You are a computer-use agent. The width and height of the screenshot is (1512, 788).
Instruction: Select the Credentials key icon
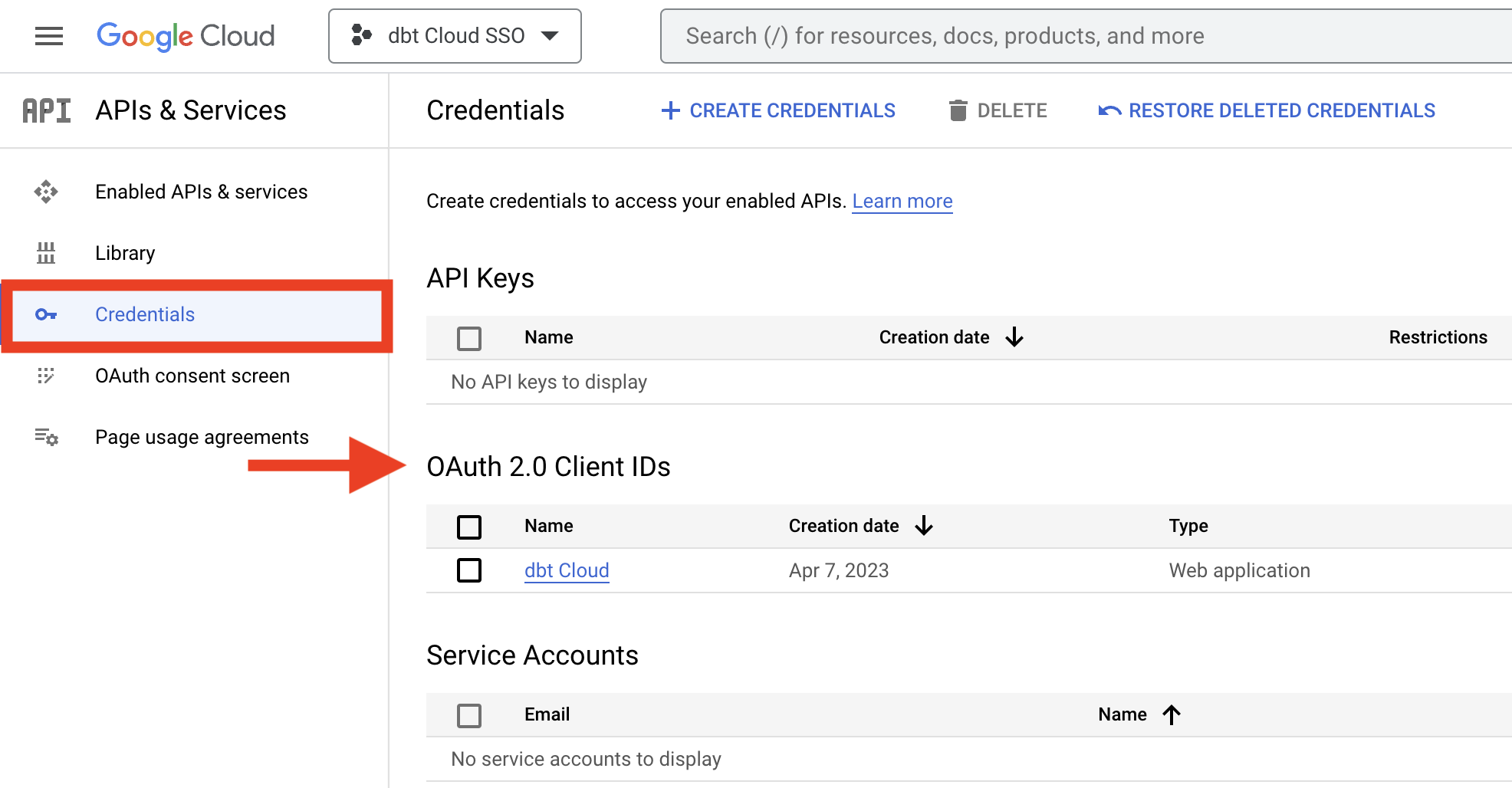[46, 314]
